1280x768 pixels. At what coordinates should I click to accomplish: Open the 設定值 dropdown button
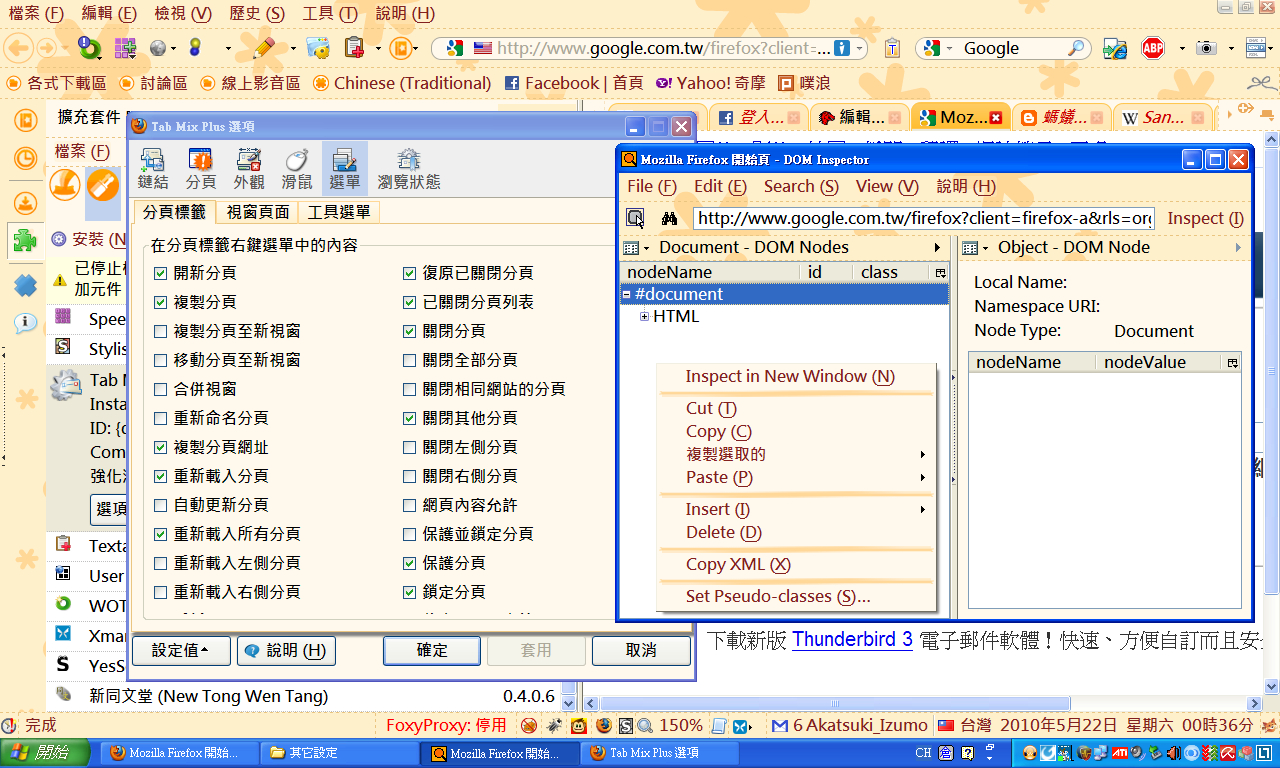[x=181, y=650]
